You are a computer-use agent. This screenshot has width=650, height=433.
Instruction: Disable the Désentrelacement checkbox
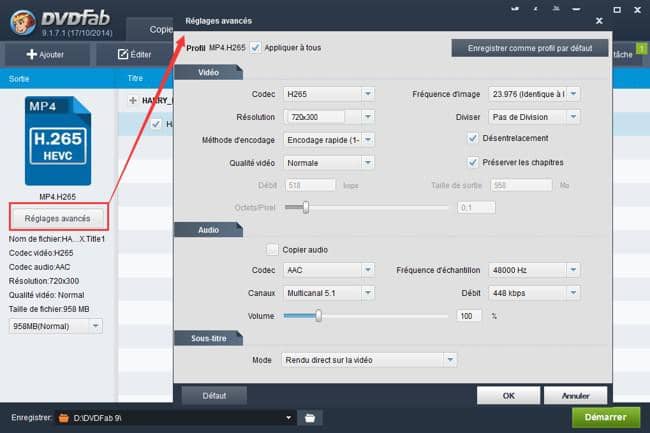(x=473, y=138)
